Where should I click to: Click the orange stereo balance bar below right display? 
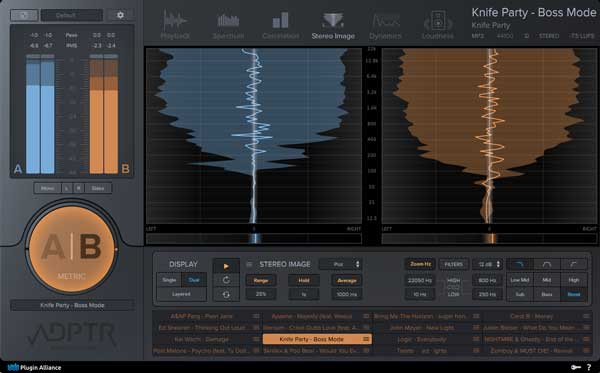[x=489, y=239]
